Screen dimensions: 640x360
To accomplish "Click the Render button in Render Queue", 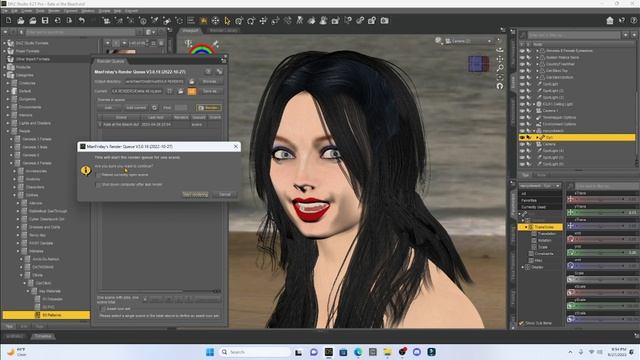I will tap(209, 108).
